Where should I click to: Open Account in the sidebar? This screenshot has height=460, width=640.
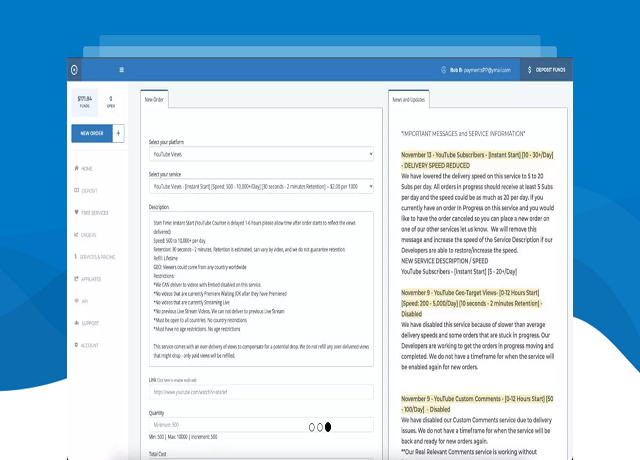[90, 345]
